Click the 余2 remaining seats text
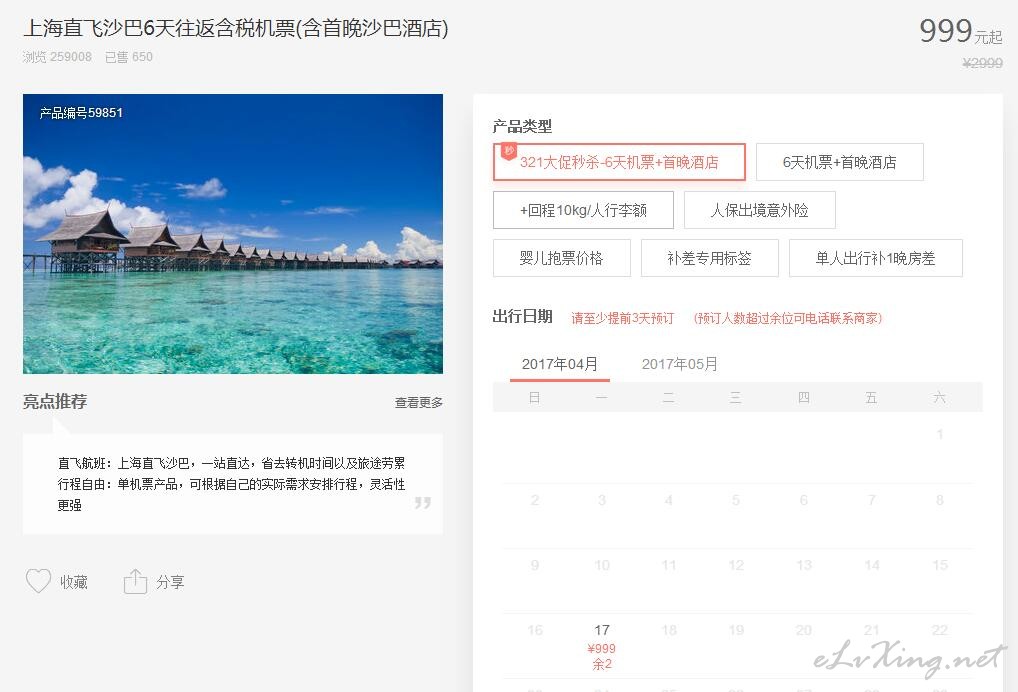The image size is (1018, 692). (602, 664)
